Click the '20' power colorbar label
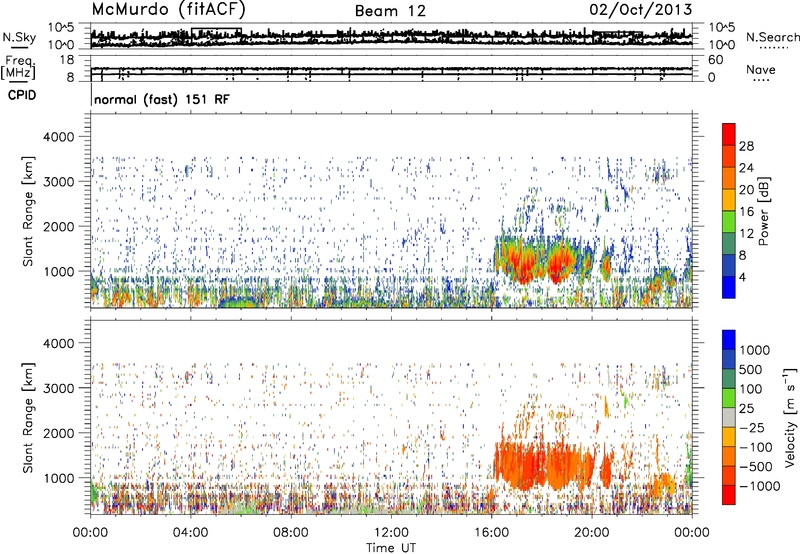This screenshot has height=554, width=800. tap(746, 190)
